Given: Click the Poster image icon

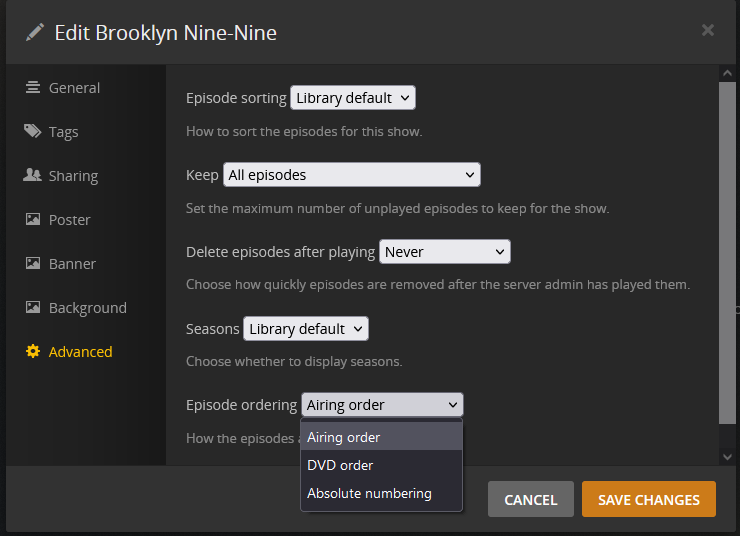Looking at the screenshot, I should pos(33,219).
